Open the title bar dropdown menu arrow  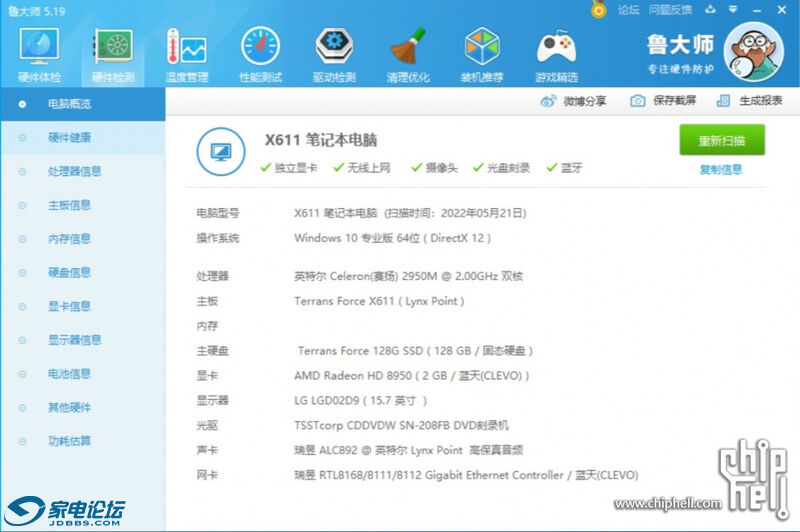tap(733, 9)
